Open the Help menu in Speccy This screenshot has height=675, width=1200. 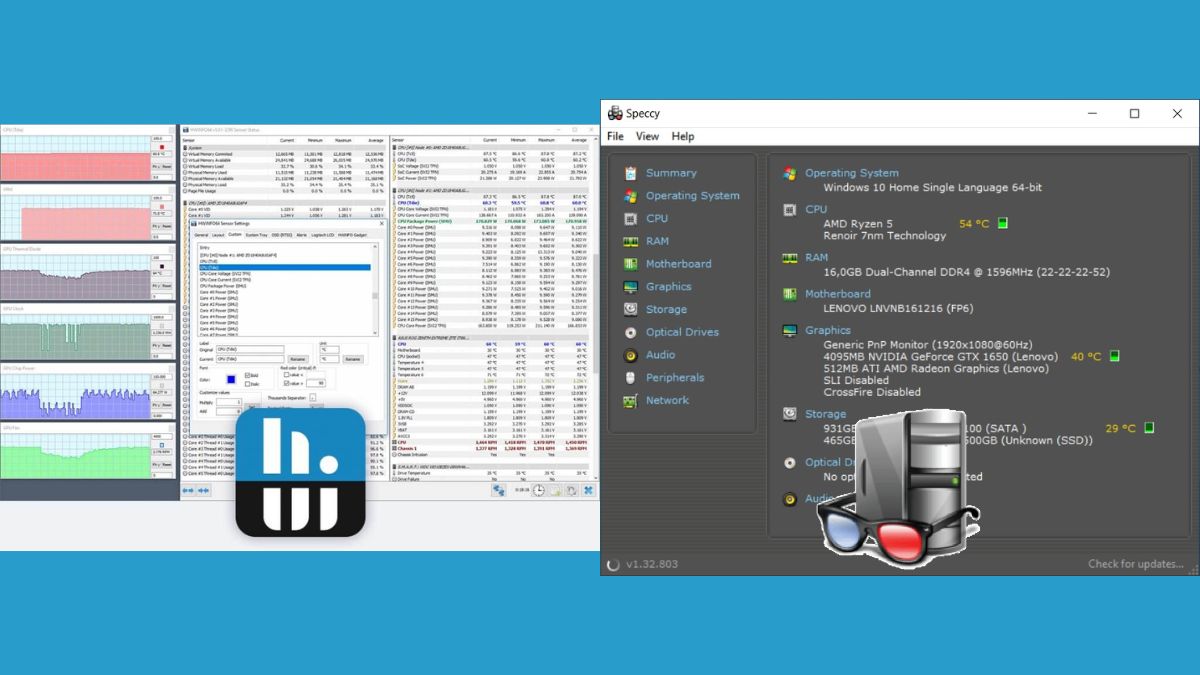(683, 136)
